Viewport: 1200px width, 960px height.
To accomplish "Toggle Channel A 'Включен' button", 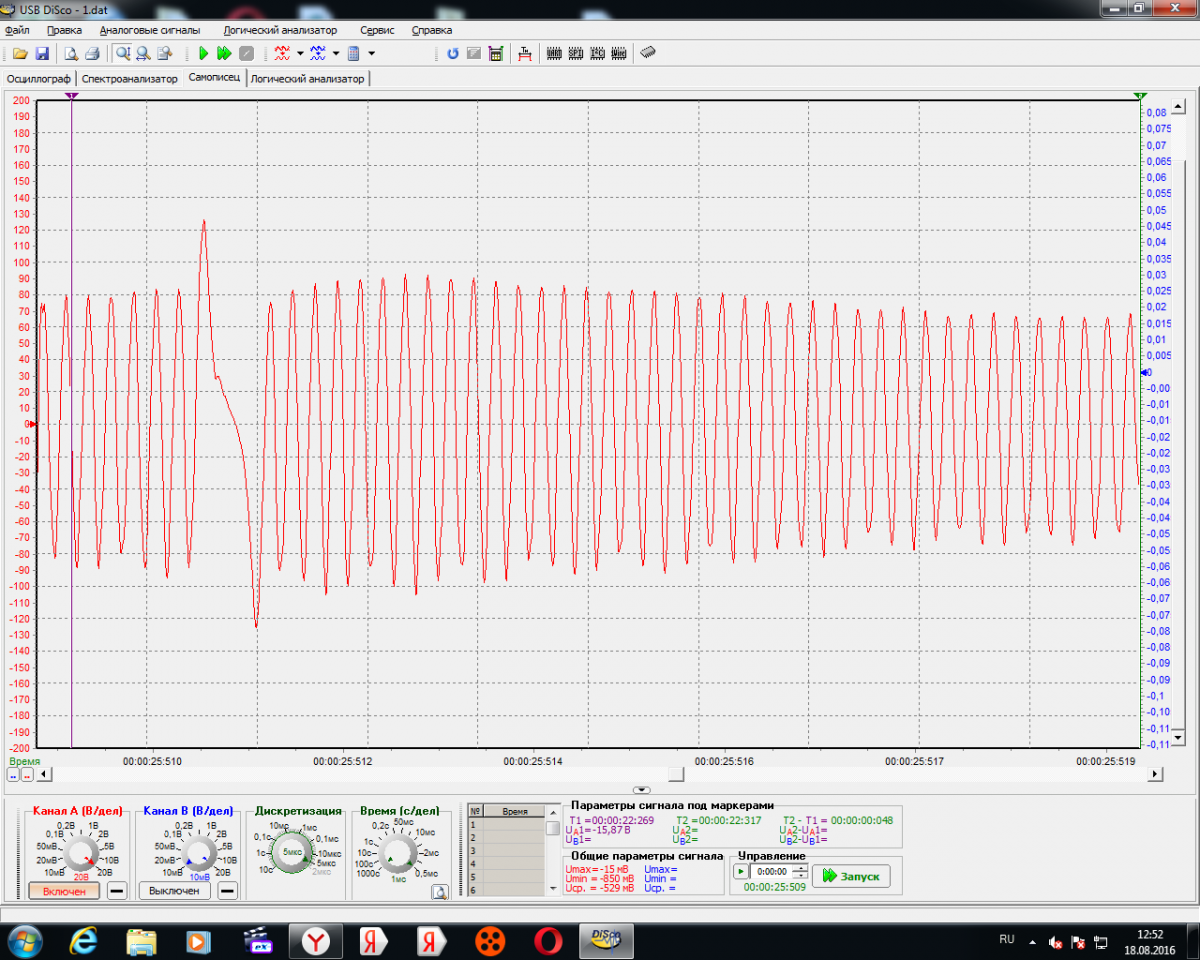I will click(64, 891).
